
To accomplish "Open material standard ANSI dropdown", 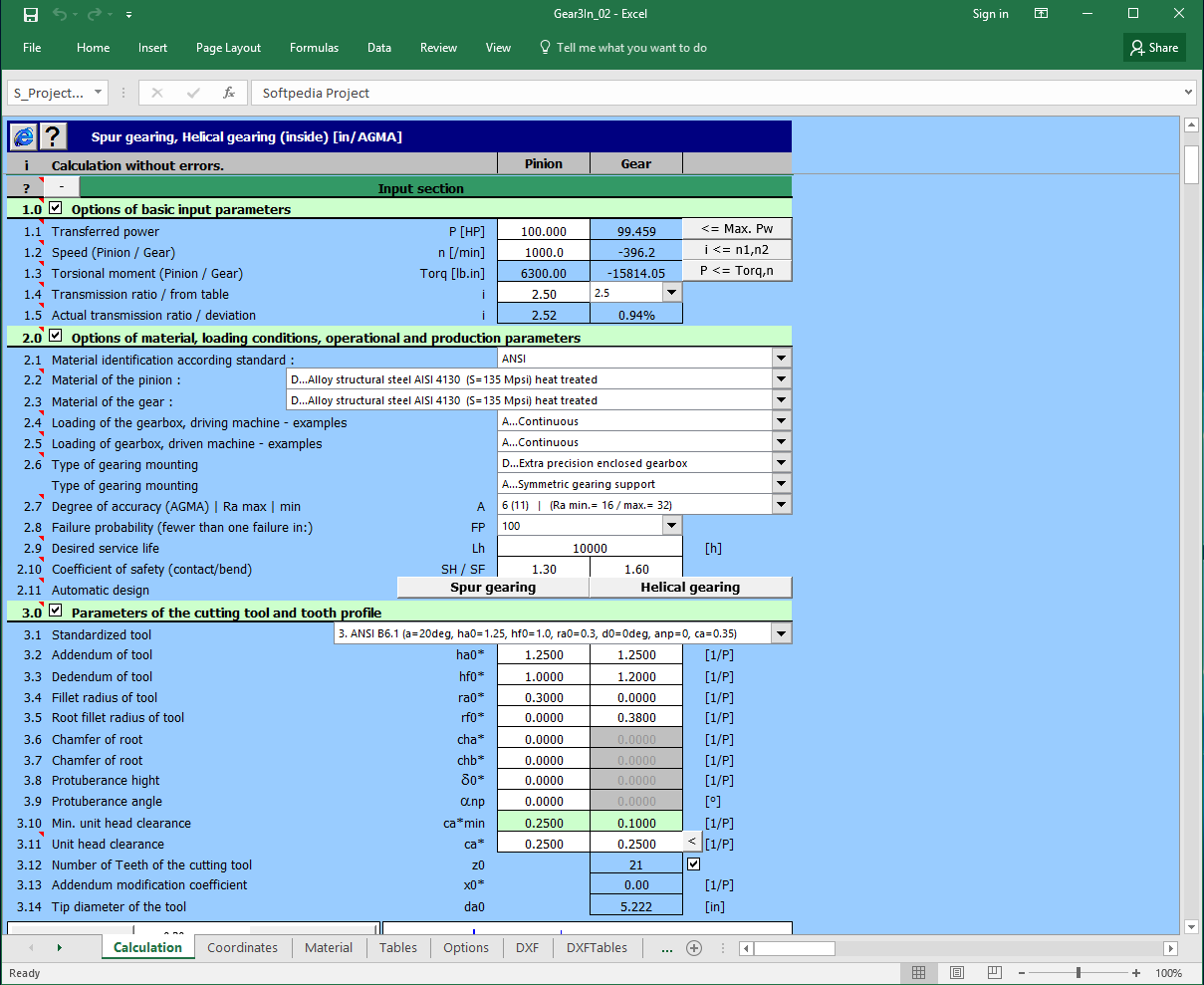I will point(782,359).
